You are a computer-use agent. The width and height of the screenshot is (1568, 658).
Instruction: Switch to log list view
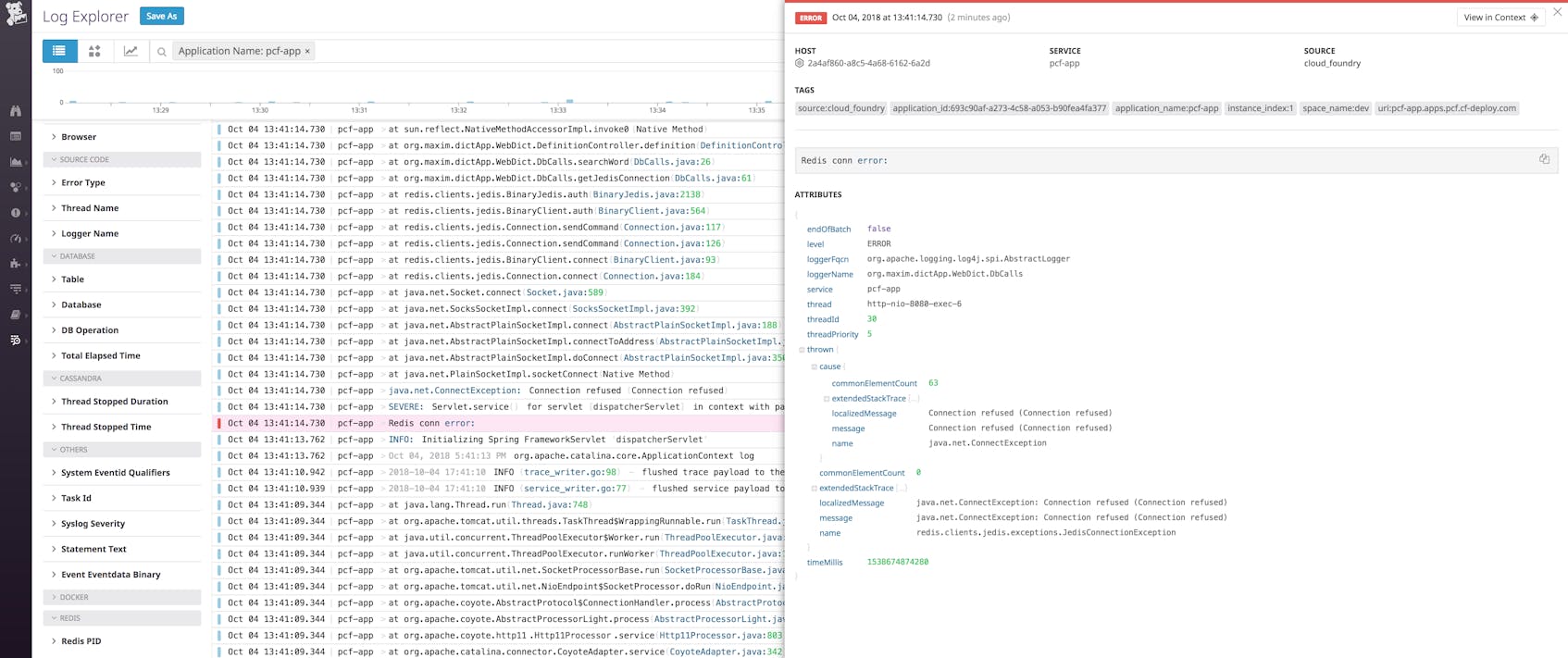(x=59, y=51)
